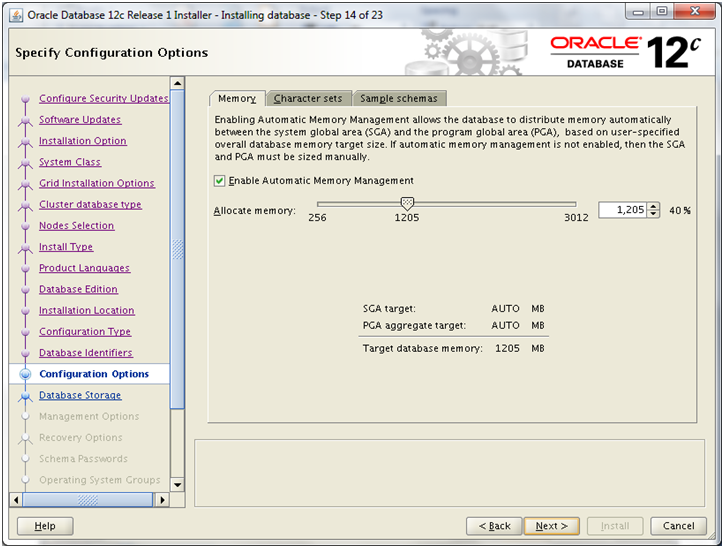This screenshot has height=548, width=724.
Task: Click the Target database memory value 1205
Action: coord(507,349)
